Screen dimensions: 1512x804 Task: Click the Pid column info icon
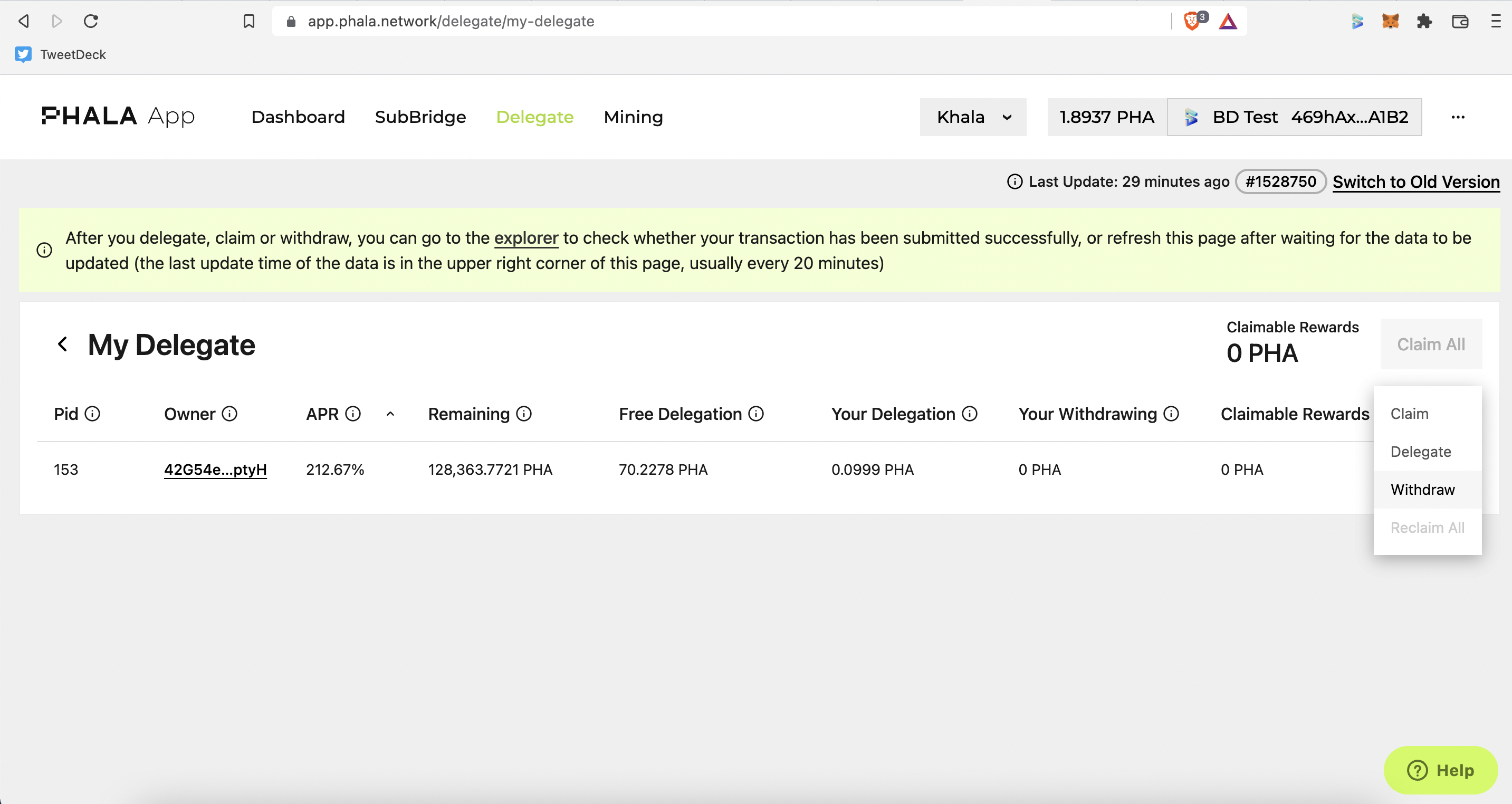[x=92, y=414]
